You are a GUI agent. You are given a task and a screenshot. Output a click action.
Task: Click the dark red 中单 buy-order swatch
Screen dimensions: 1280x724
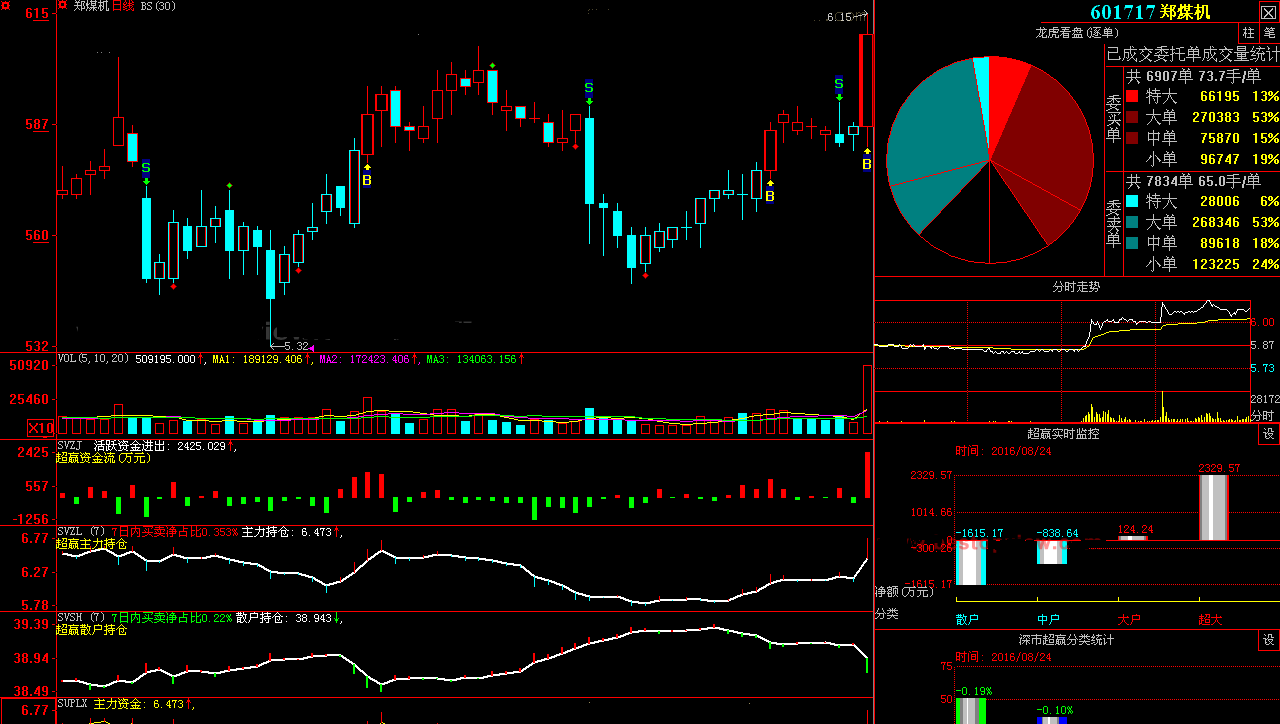[1132, 138]
